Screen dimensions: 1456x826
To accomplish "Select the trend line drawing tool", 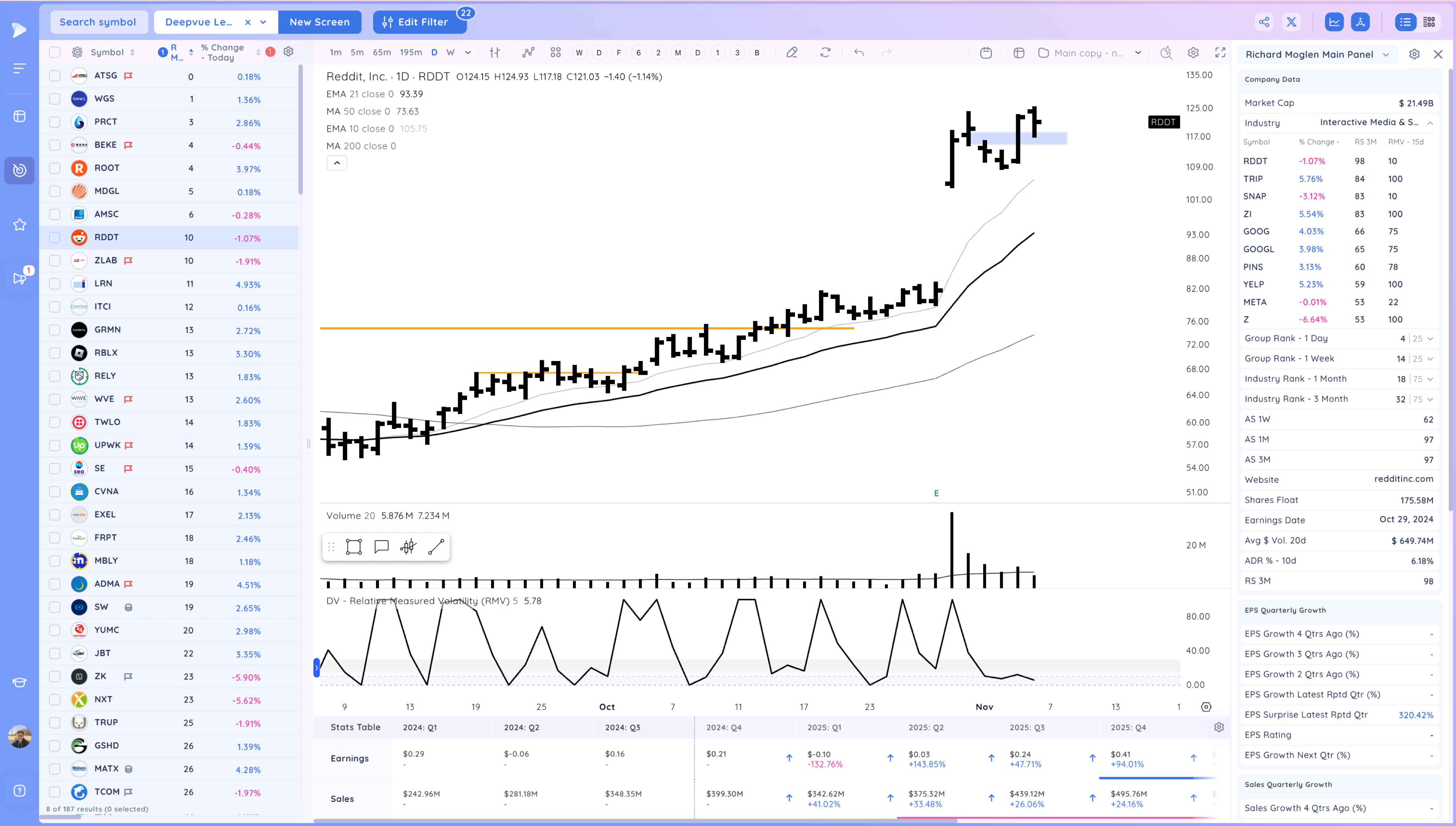I will (436, 547).
